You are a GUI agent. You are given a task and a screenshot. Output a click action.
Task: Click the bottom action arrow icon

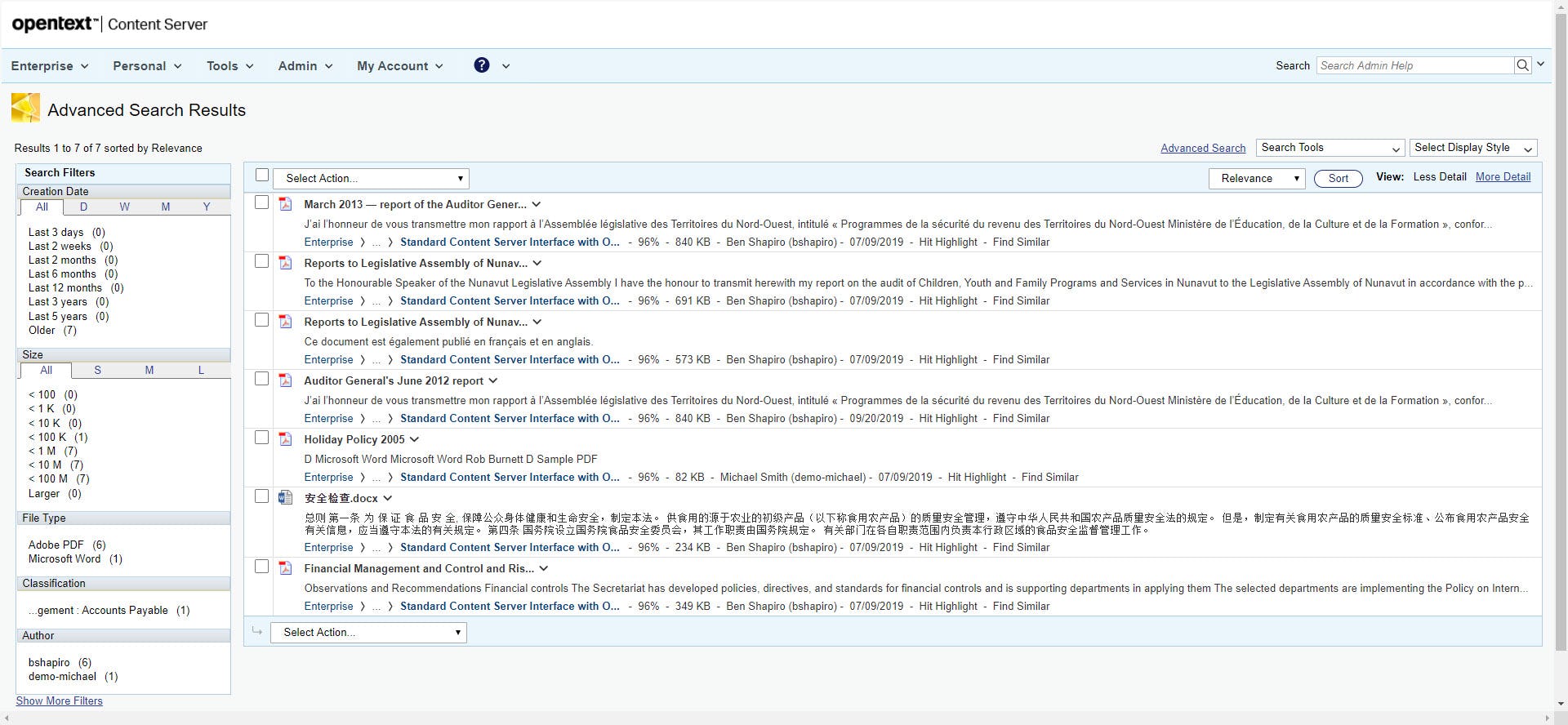(257, 631)
